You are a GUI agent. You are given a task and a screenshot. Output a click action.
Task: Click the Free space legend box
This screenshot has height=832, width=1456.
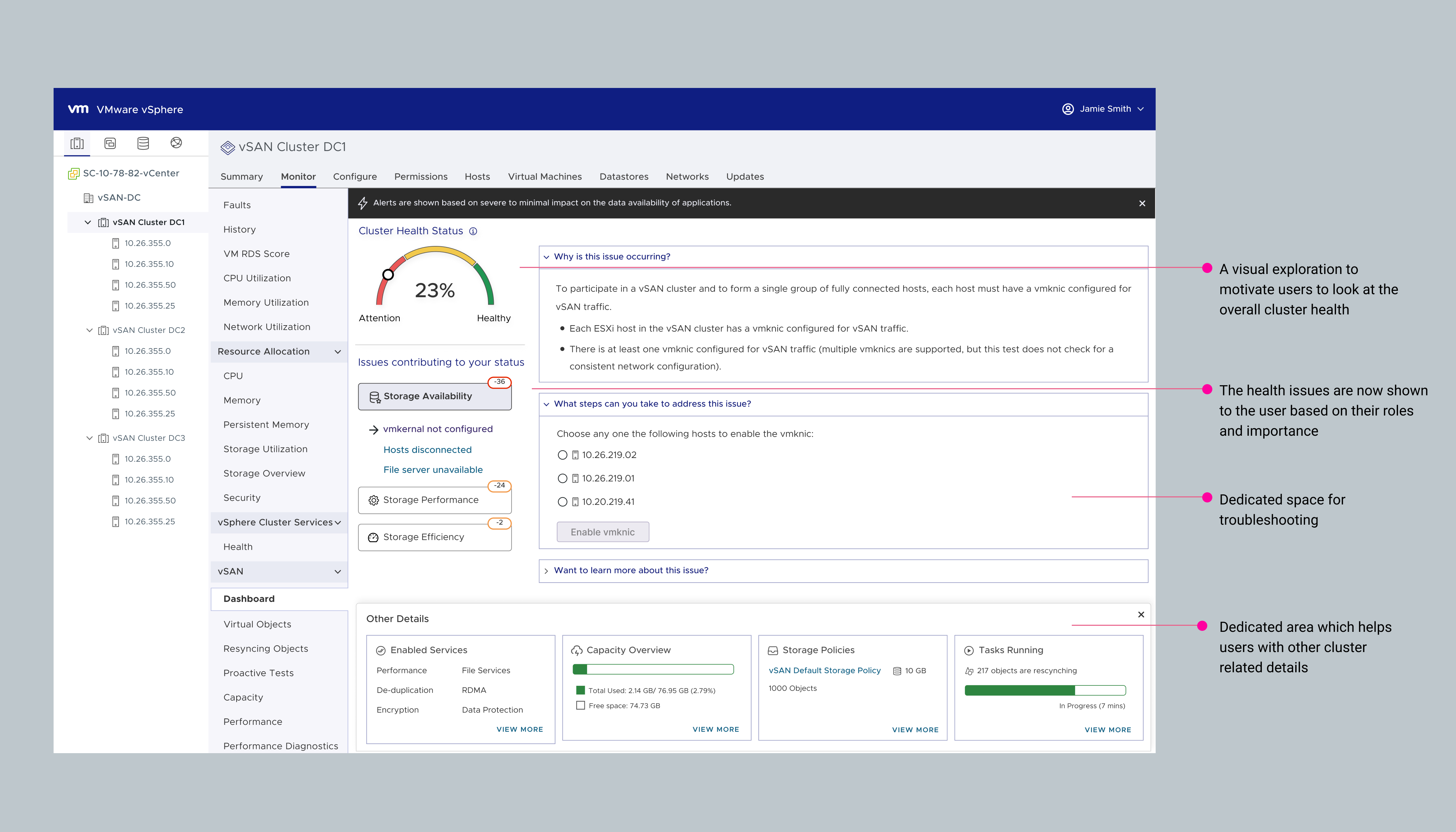tap(581, 706)
